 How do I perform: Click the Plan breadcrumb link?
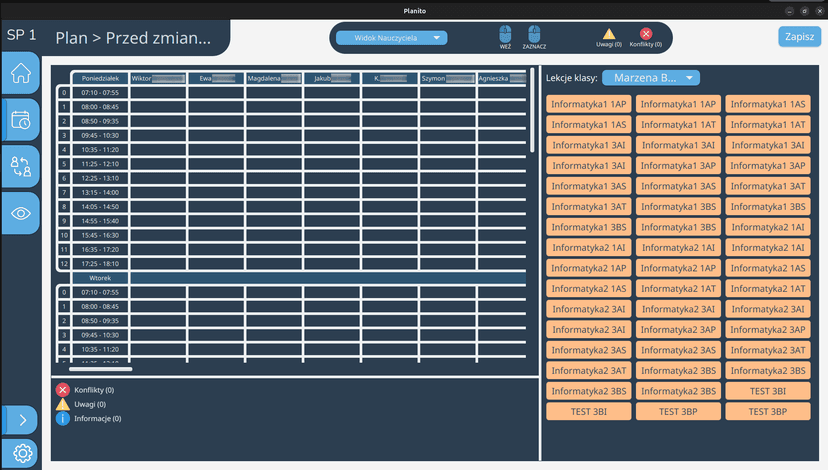pos(71,38)
